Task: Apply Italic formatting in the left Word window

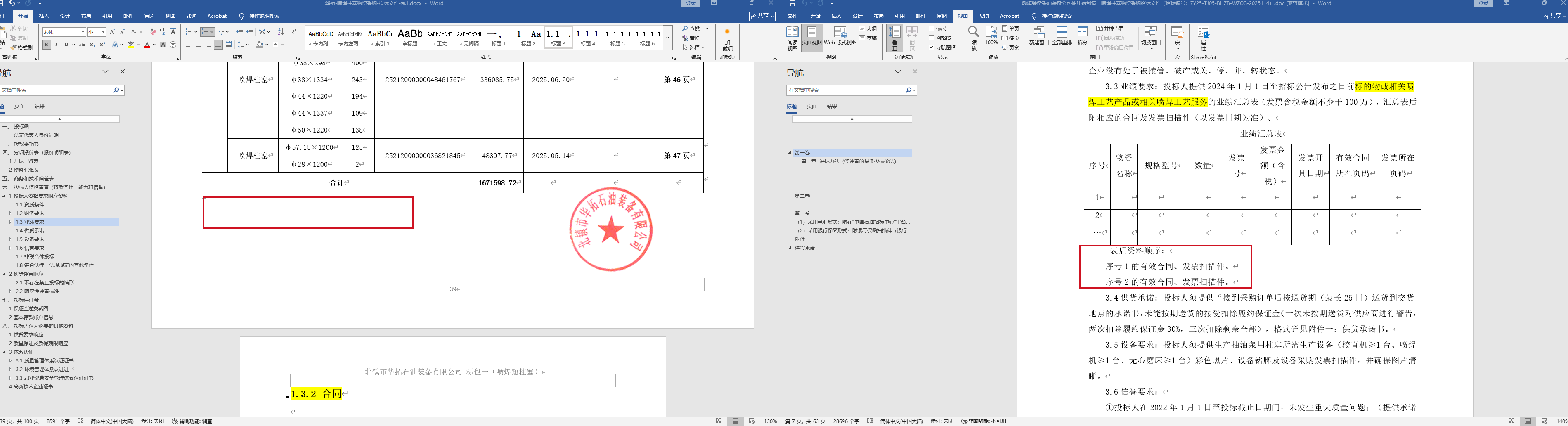Action: (56, 45)
